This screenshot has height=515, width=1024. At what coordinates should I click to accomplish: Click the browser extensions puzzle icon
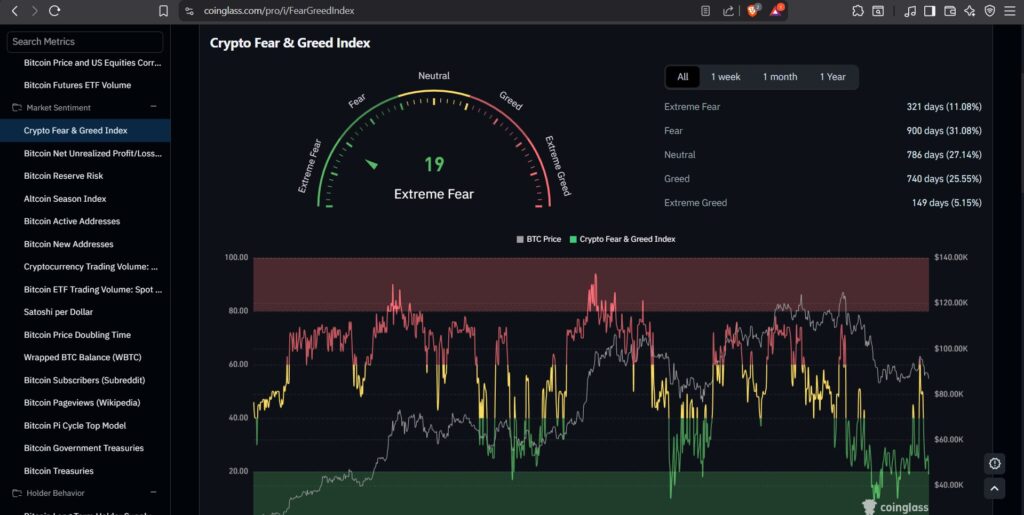[858, 11]
